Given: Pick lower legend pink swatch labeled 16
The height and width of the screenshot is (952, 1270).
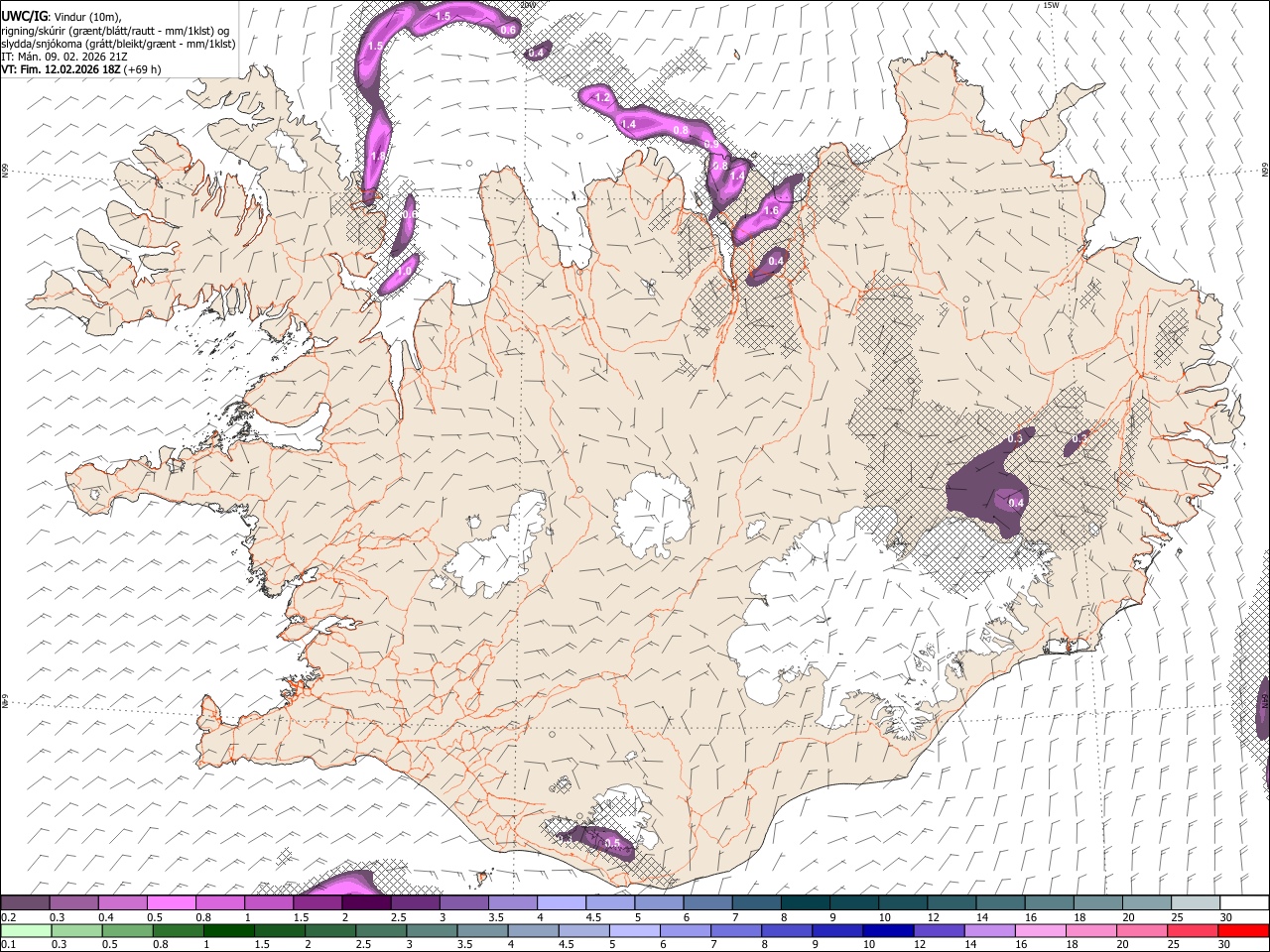Looking at the screenshot, I should 1041,930.
